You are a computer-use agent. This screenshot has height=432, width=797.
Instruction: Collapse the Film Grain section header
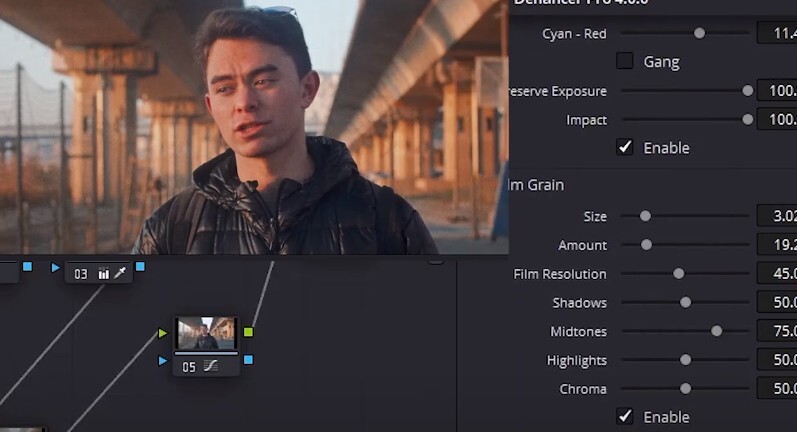537,185
